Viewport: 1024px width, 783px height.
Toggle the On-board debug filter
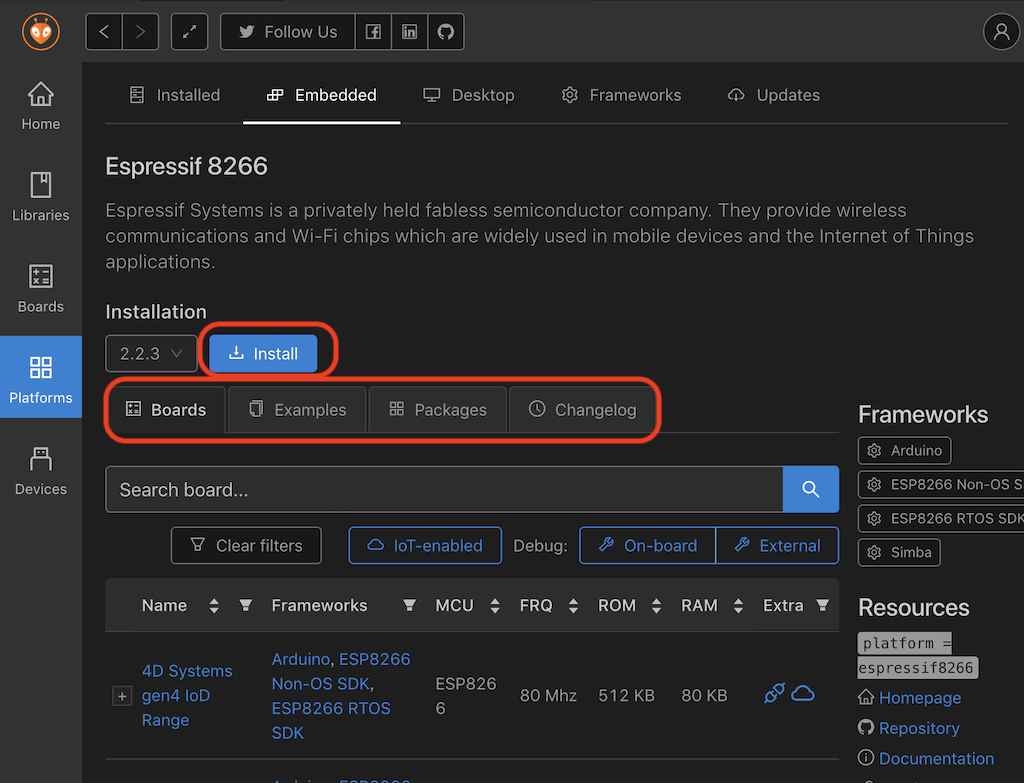(x=648, y=545)
